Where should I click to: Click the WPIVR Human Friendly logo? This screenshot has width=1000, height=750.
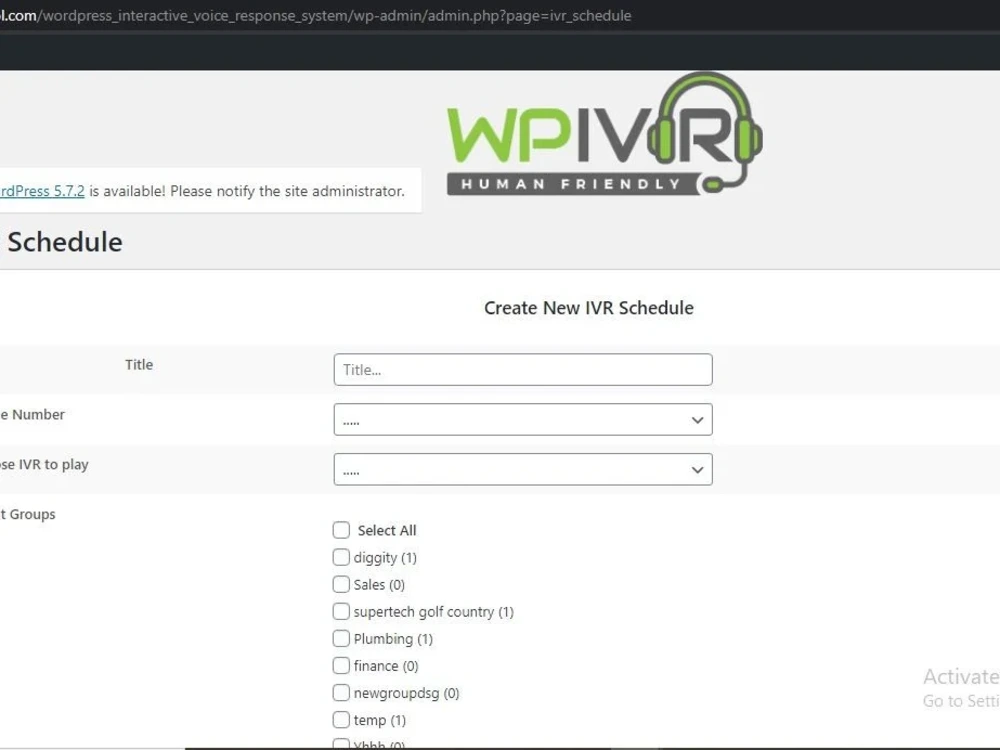[605, 133]
